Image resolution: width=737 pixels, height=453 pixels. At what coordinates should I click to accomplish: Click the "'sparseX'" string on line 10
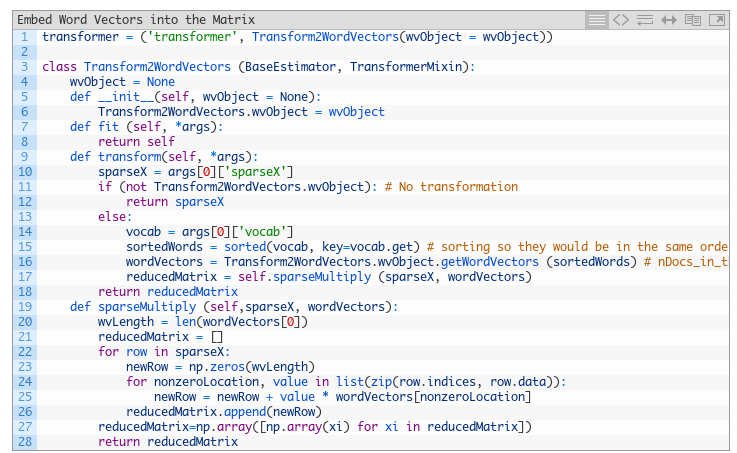tap(255, 172)
